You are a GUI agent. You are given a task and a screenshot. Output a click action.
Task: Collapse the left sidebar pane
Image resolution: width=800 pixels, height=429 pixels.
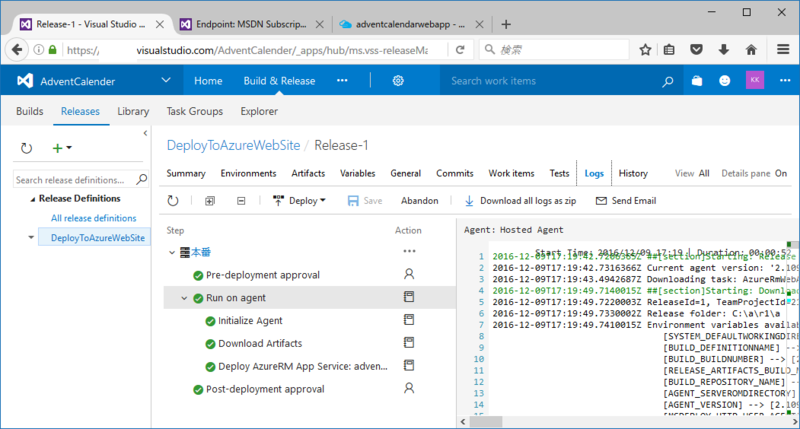click(145, 133)
